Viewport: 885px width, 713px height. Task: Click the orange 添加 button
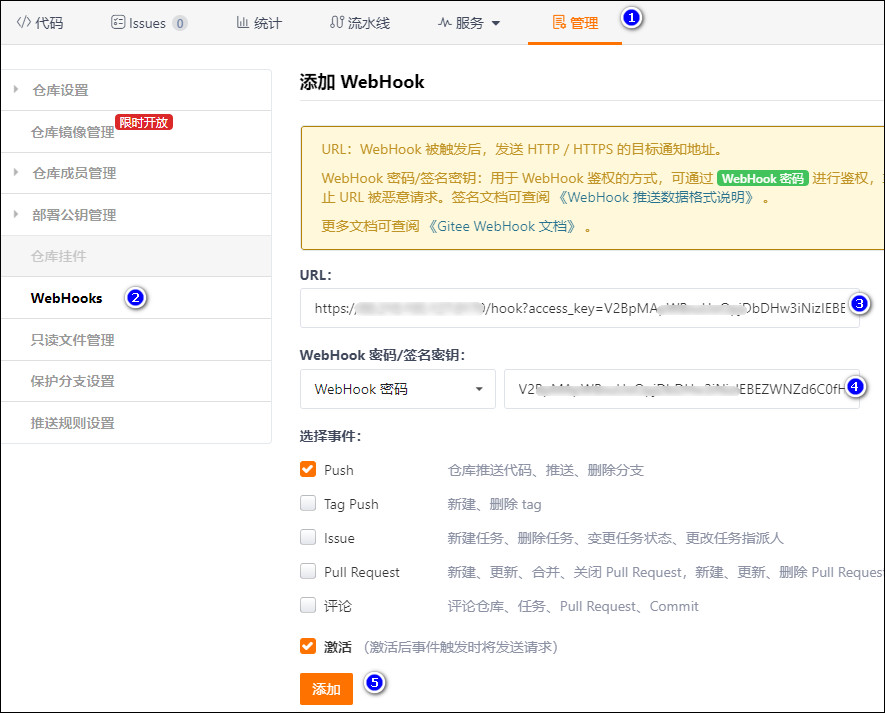(326, 689)
